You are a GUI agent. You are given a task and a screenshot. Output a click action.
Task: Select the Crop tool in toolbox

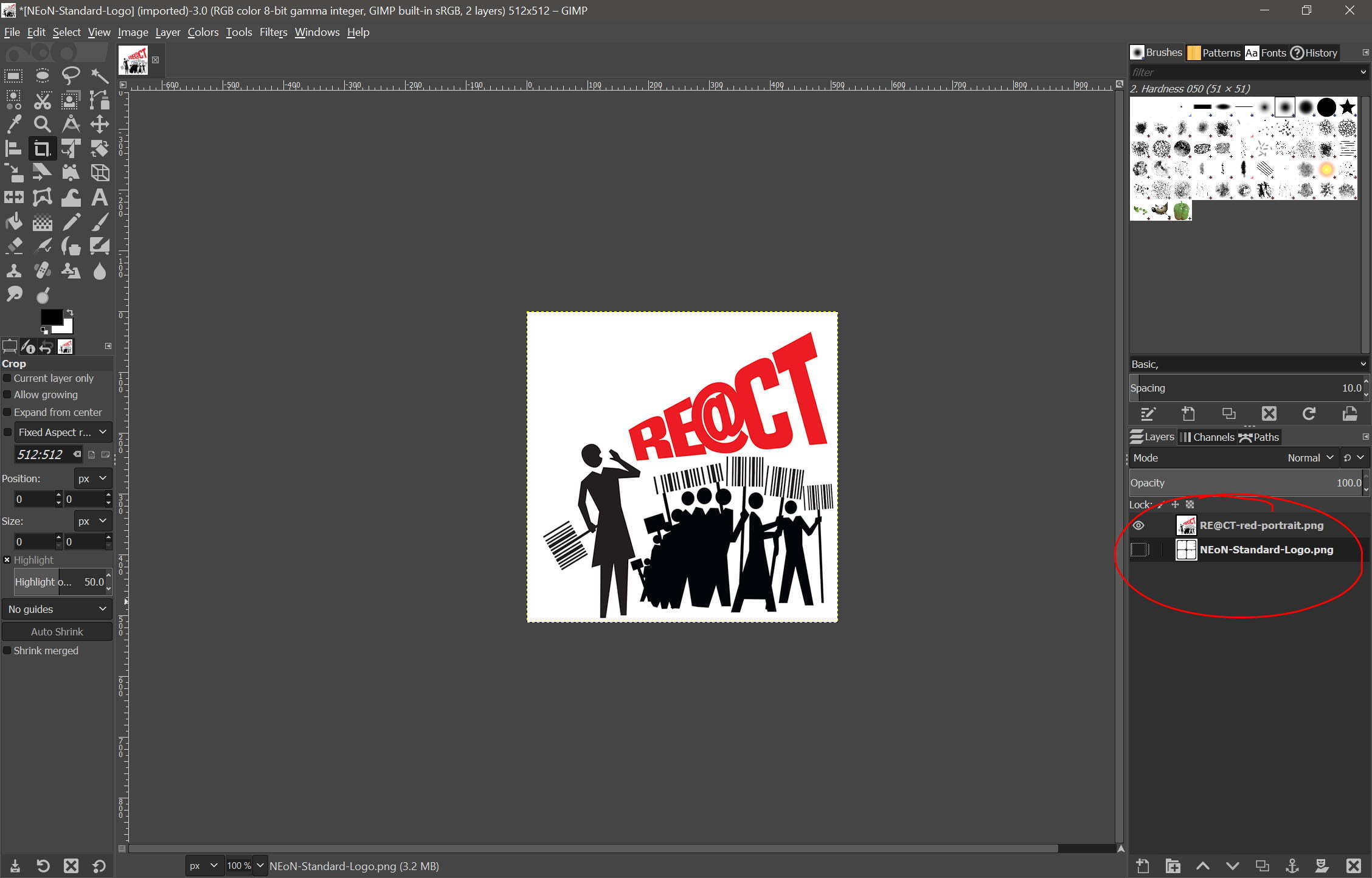(x=42, y=149)
